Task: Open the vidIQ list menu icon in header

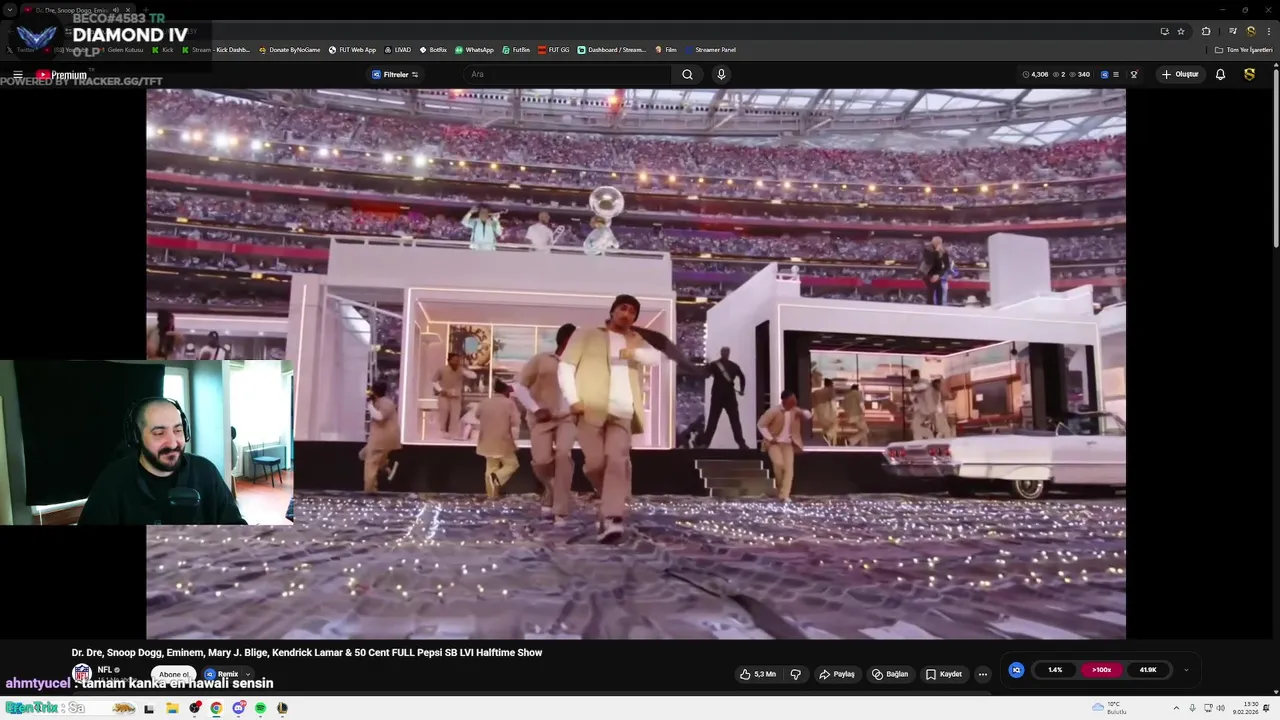Action: coord(1116,75)
